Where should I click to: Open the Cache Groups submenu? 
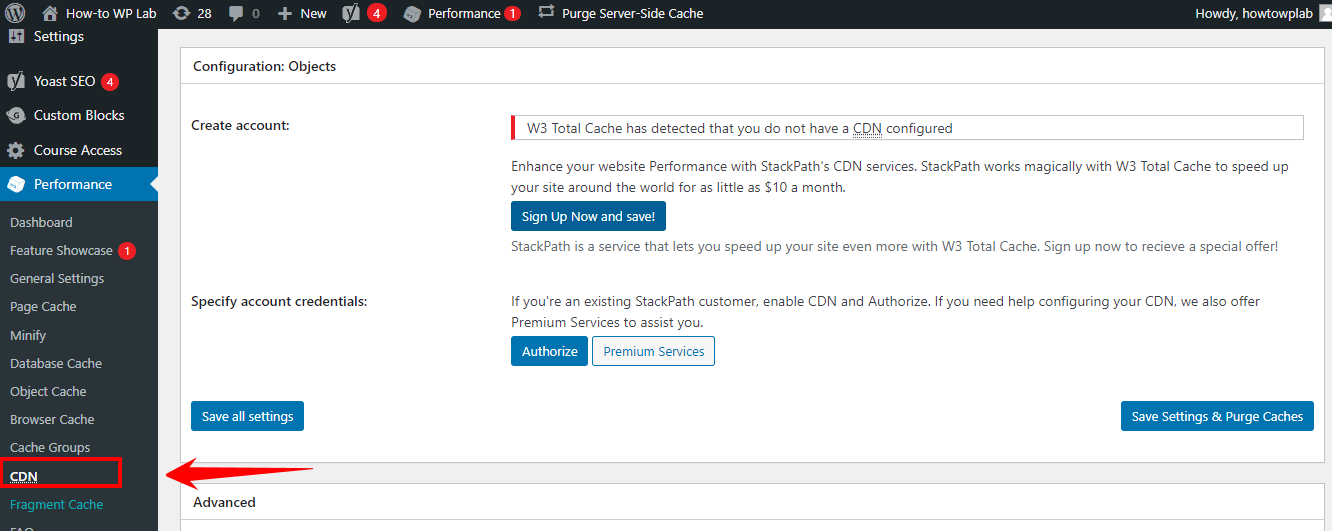coord(50,447)
